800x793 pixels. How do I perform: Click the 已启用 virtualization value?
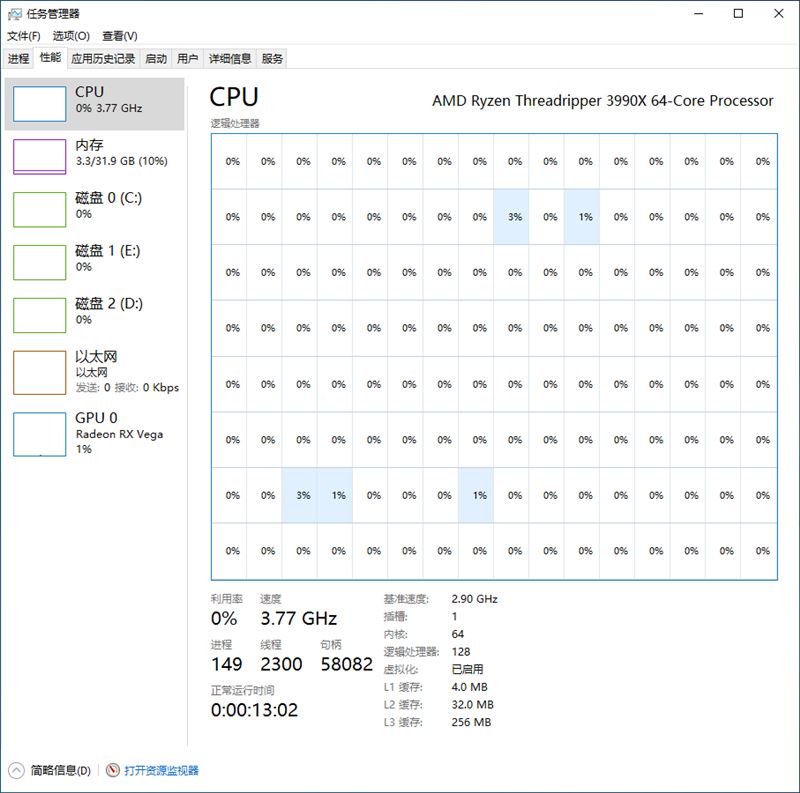point(467,669)
